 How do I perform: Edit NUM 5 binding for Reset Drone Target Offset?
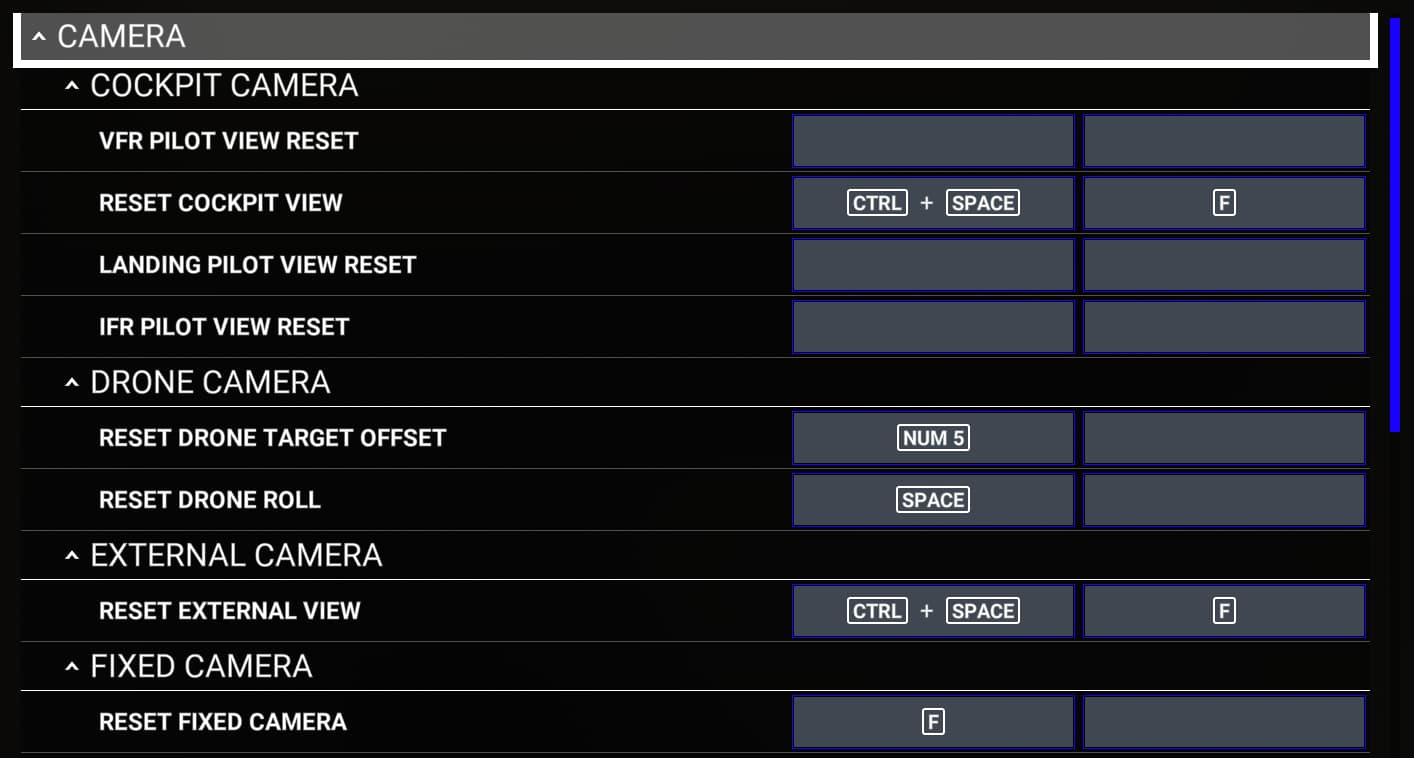point(933,438)
